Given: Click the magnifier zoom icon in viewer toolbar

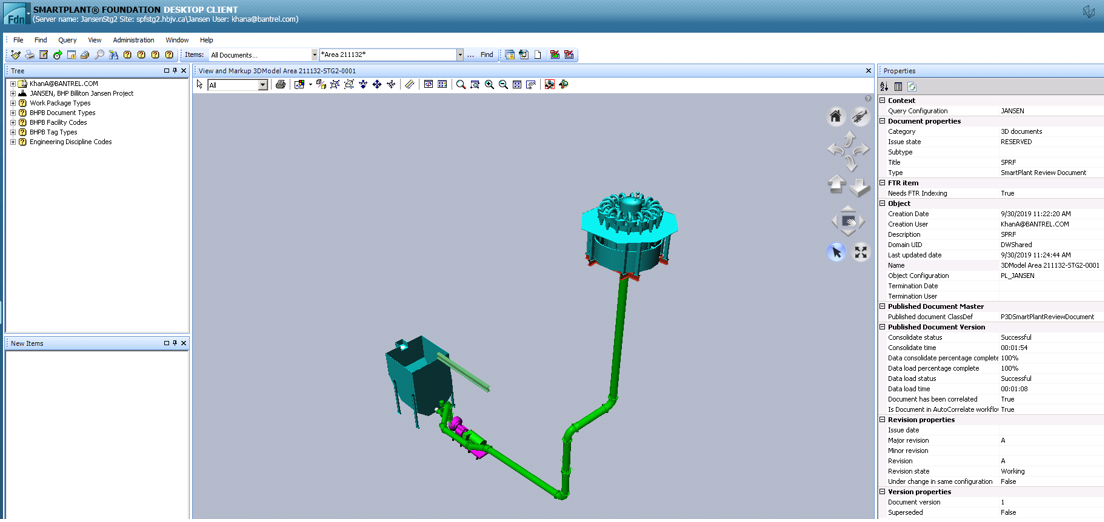Looking at the screenshot, I should tap(461, 85).
